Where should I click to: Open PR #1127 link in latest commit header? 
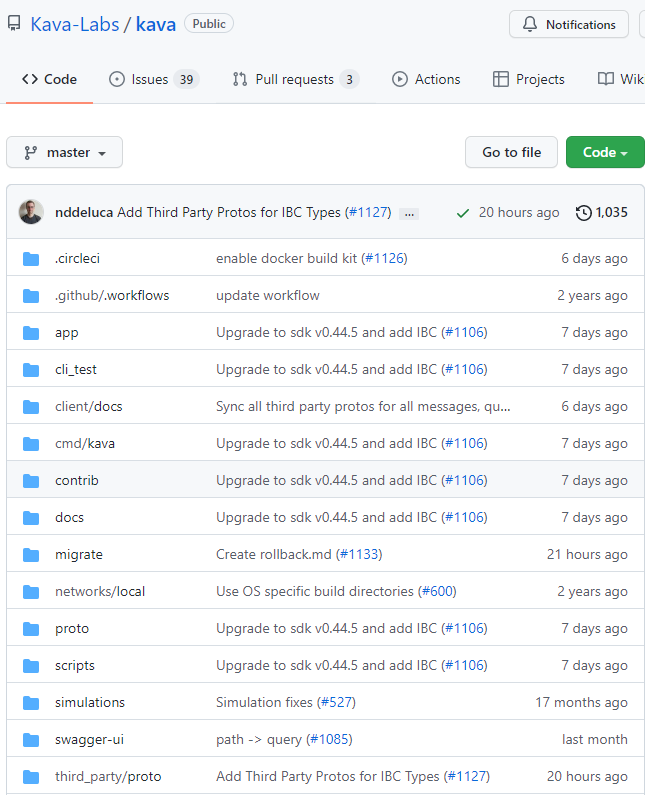point(368,212)
